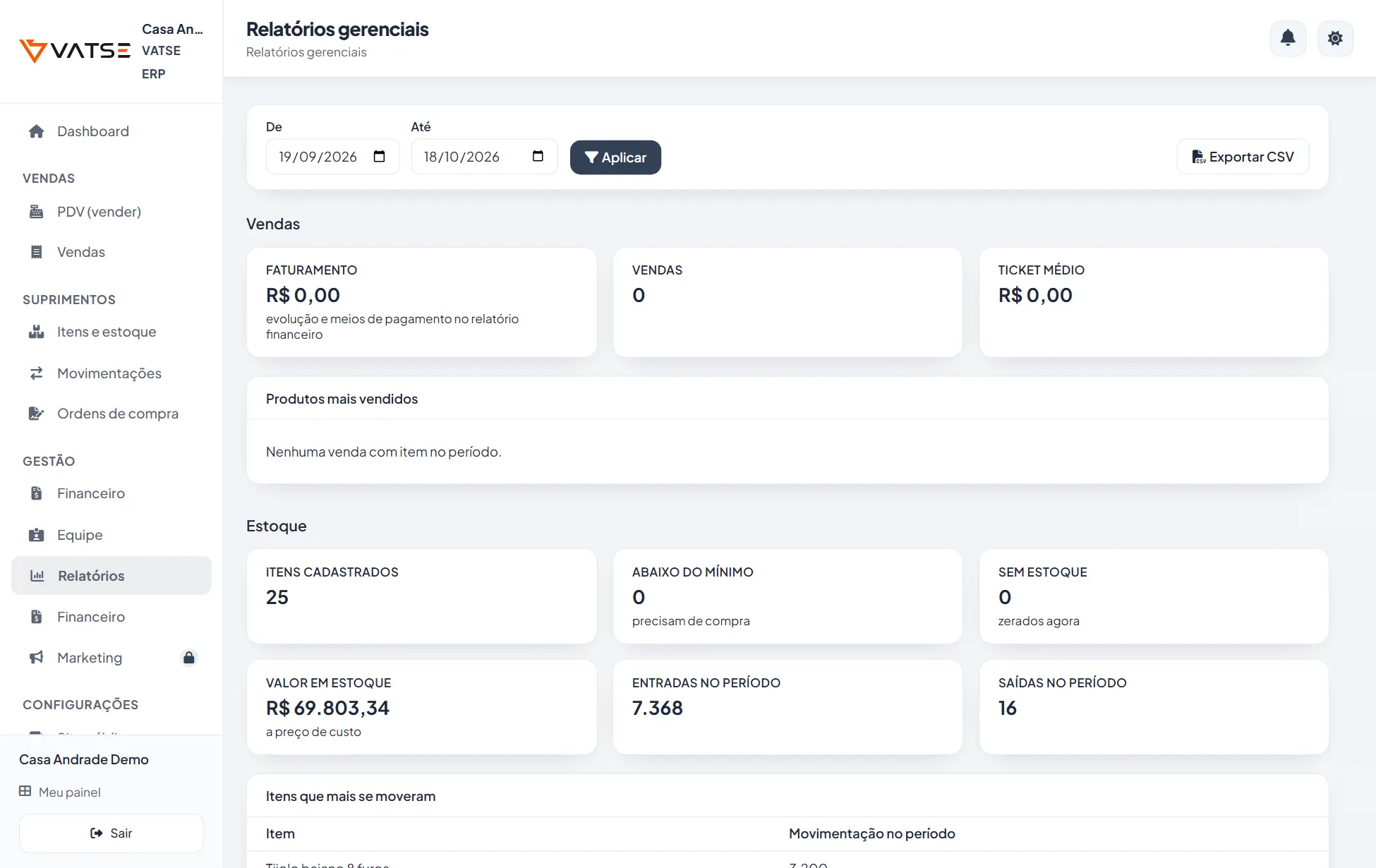Click the Ordens de compra icon
Image resolution: width=1376 pixels, height=868 pixels.
(x=37, y=414)
